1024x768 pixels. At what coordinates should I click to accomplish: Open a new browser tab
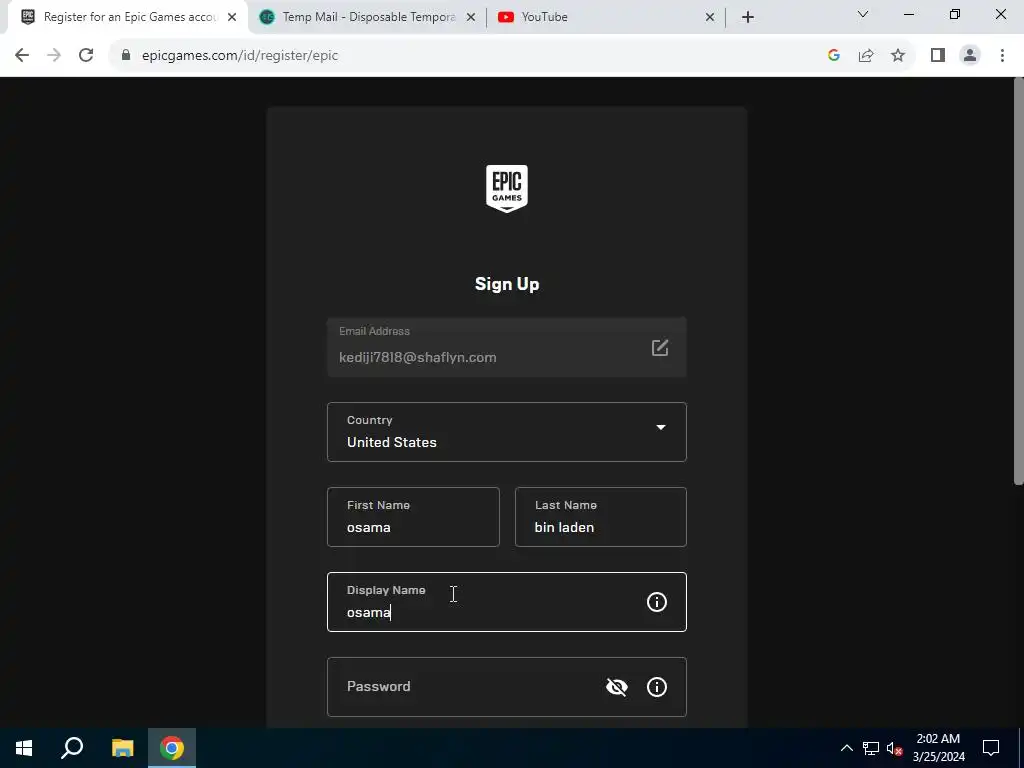pos(748,17)
